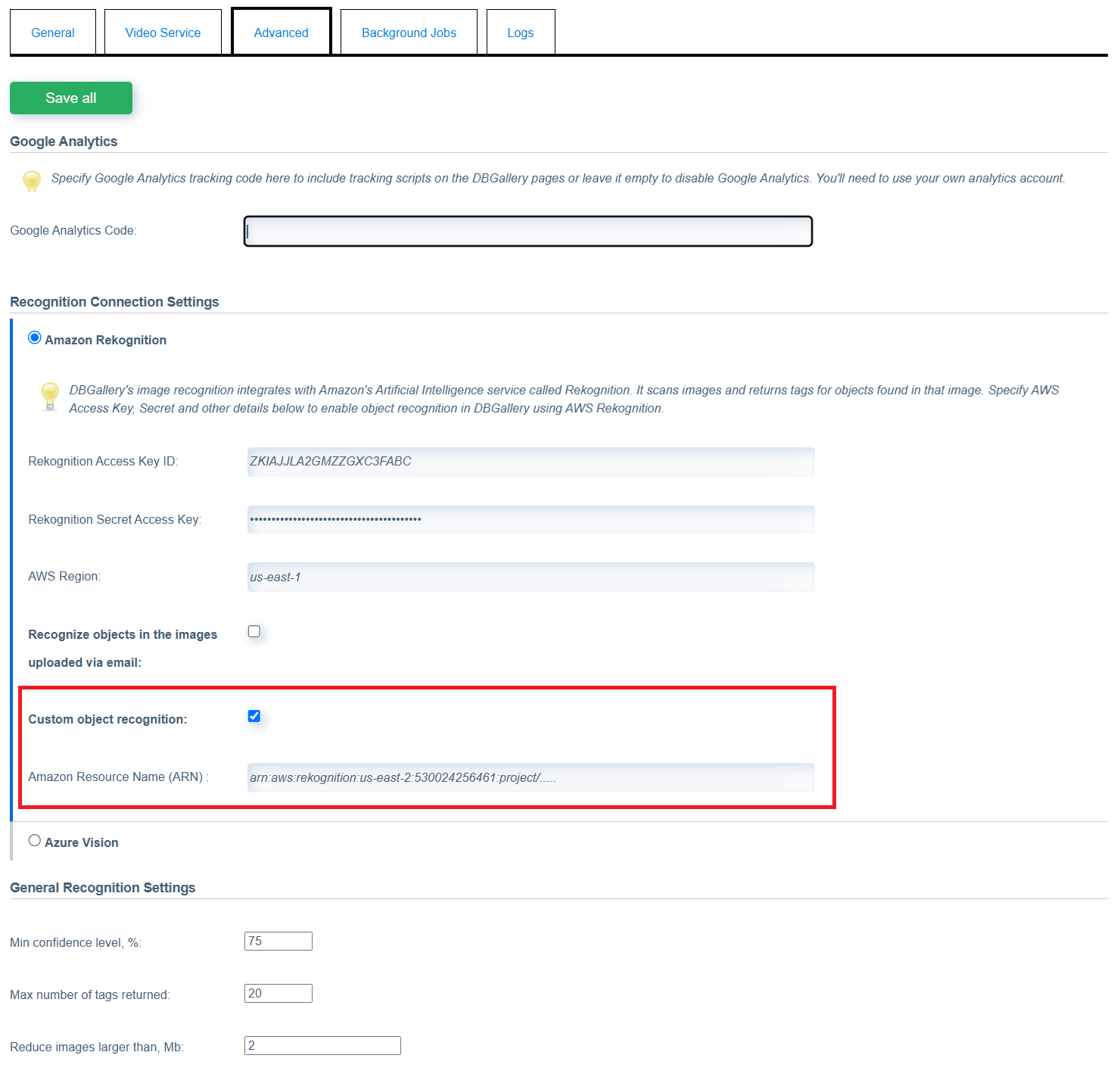Select the Advanced tab

[x=282, y=33]
